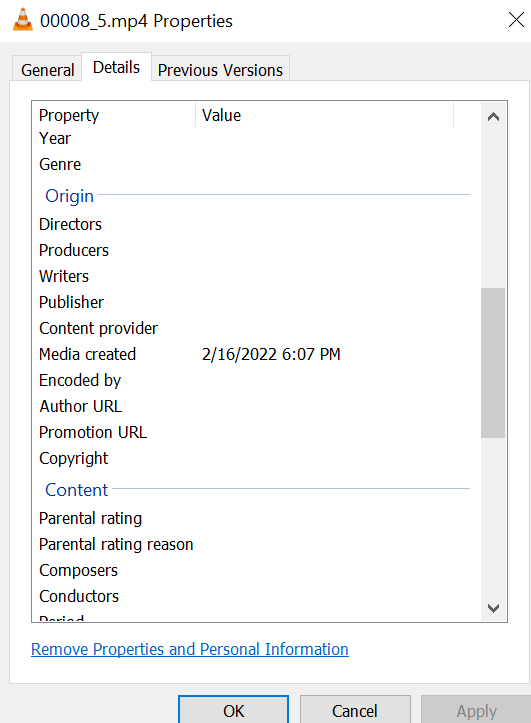Click the scrollbar up arrow
The width and height of the screenshot is (531, 723).
(493, 117)
